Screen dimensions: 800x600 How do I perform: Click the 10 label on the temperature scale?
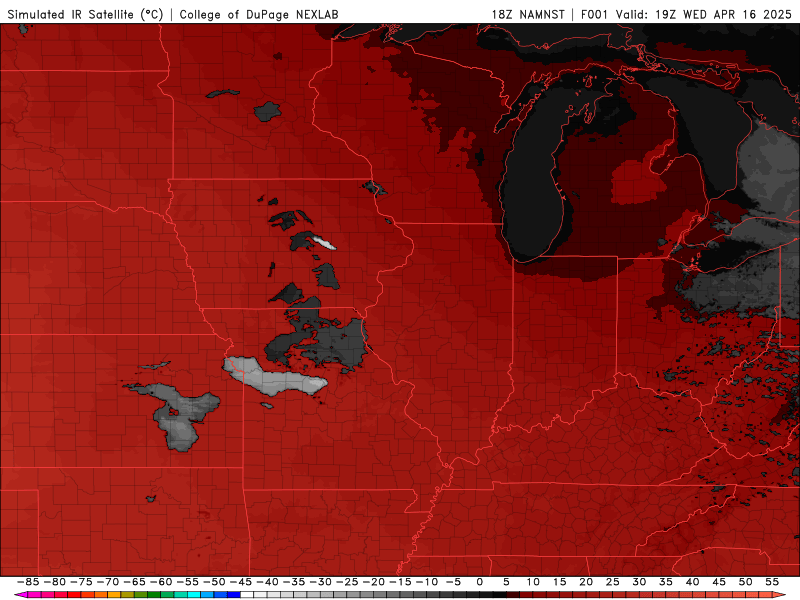pos(533,582)
